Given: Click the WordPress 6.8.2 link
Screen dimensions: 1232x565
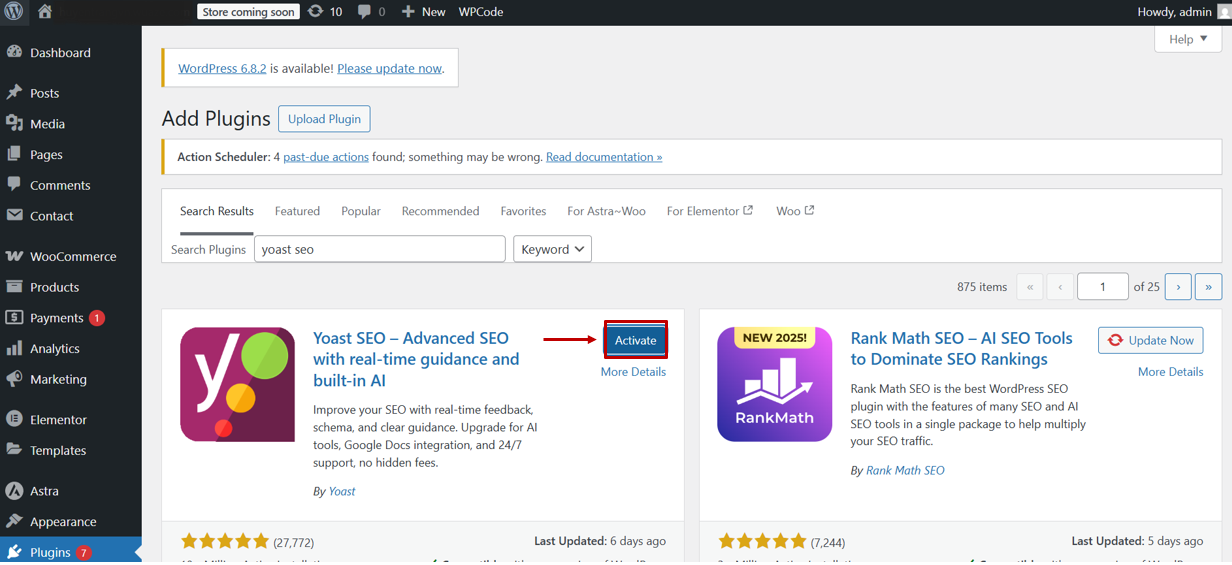Looking at the screenshot, I should pyautogui.click(x=222, y=68).
